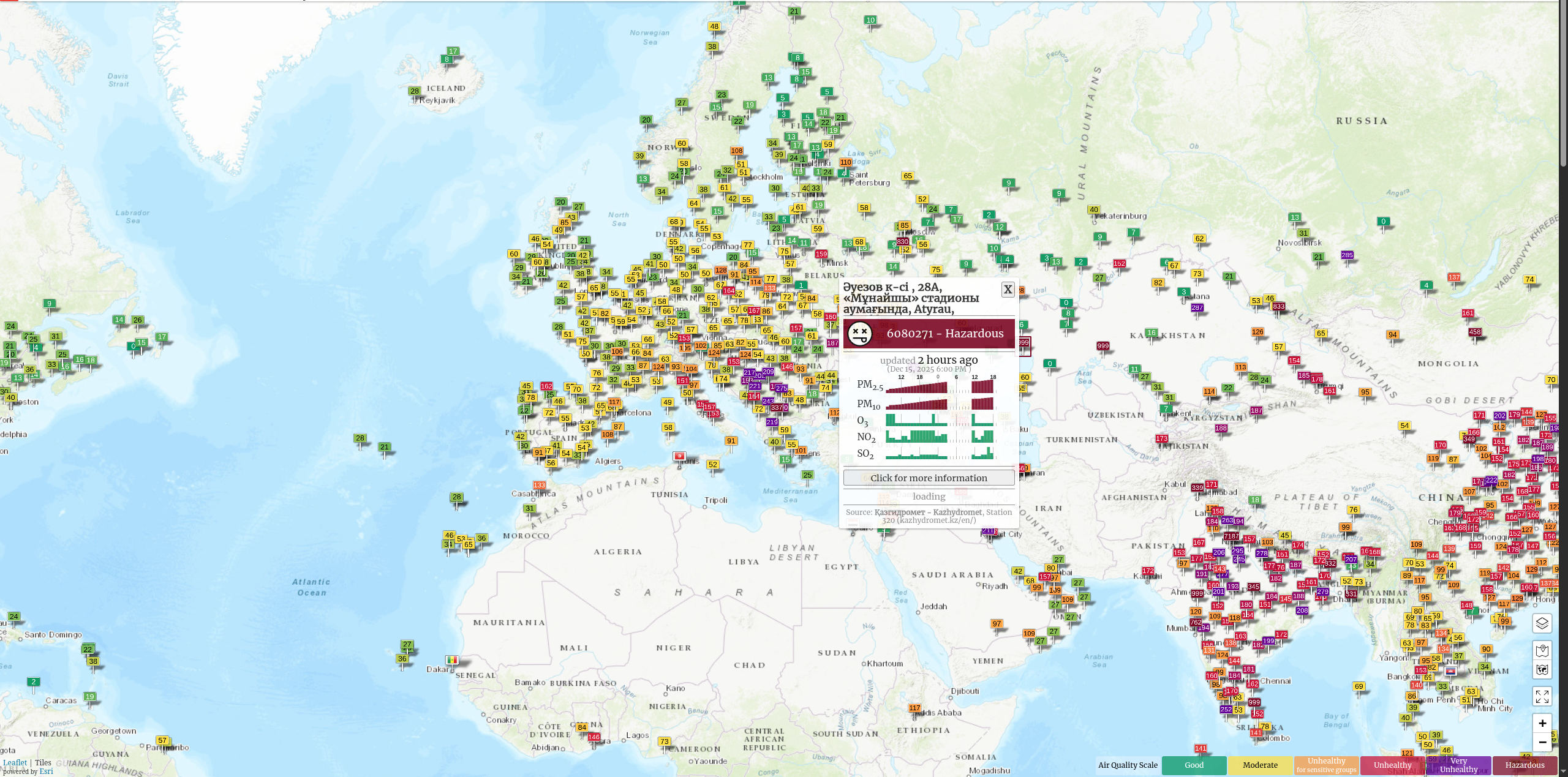1568x777 pixels.
Task: Click the Senegal flag marker near Dakar
Action: click(452, 660)
